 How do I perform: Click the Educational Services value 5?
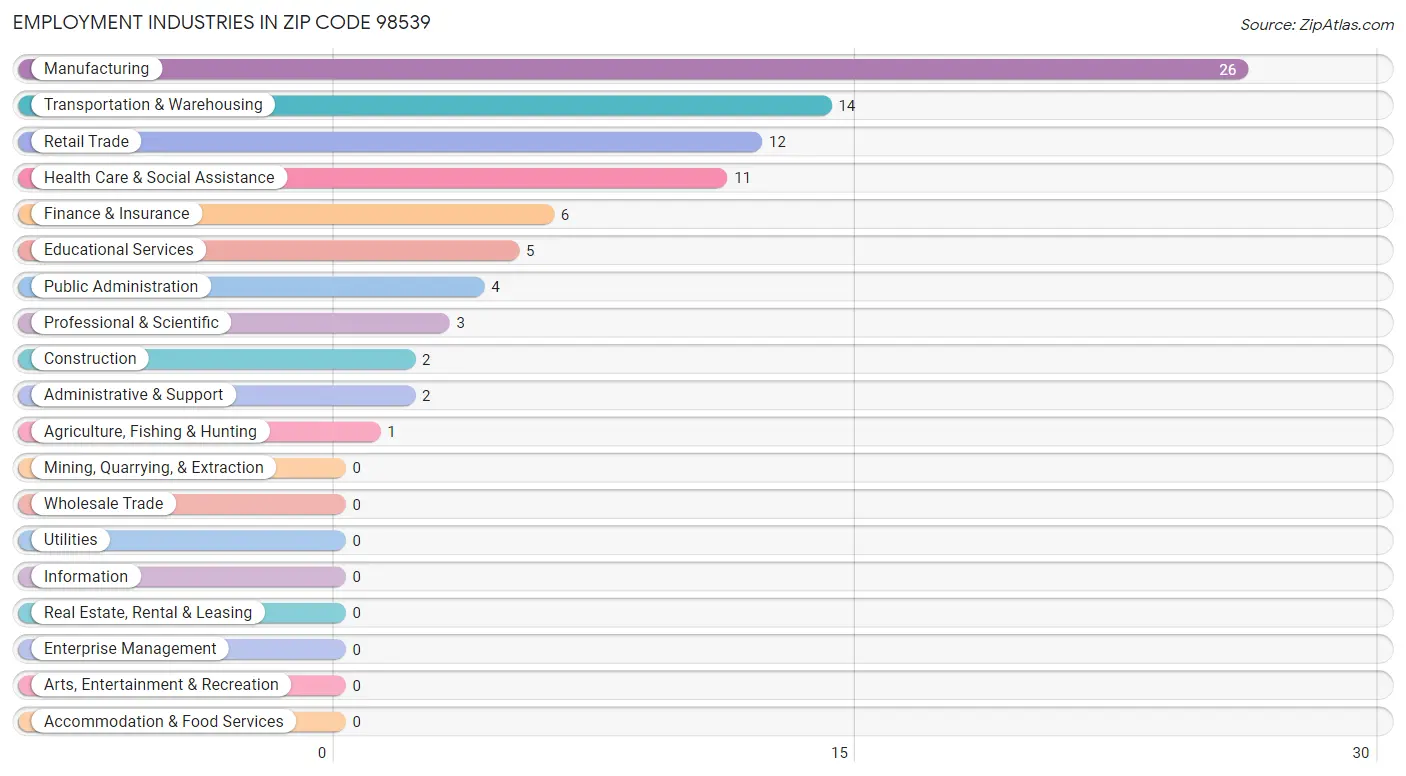tap(530, 251)
